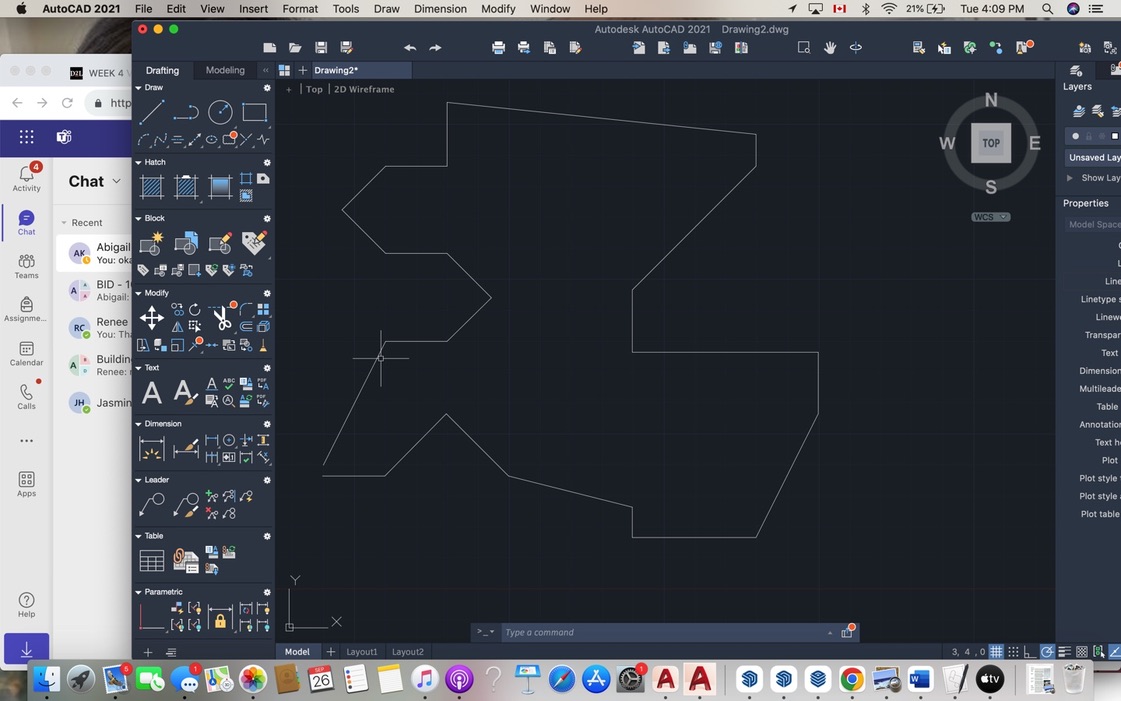1121x701 pixels.
Task: Select the Move tool in Modify panel
Action: click(152, 316)
